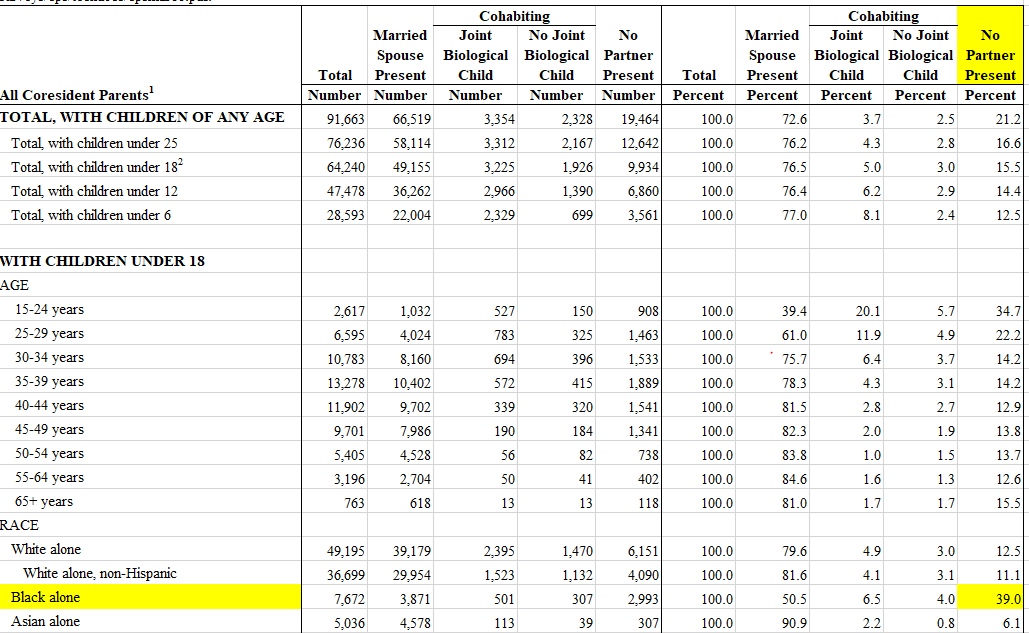This screenshot has width=1029, height=633.
Task: Click cell value 1,032
Action: (x=415, y=311)
